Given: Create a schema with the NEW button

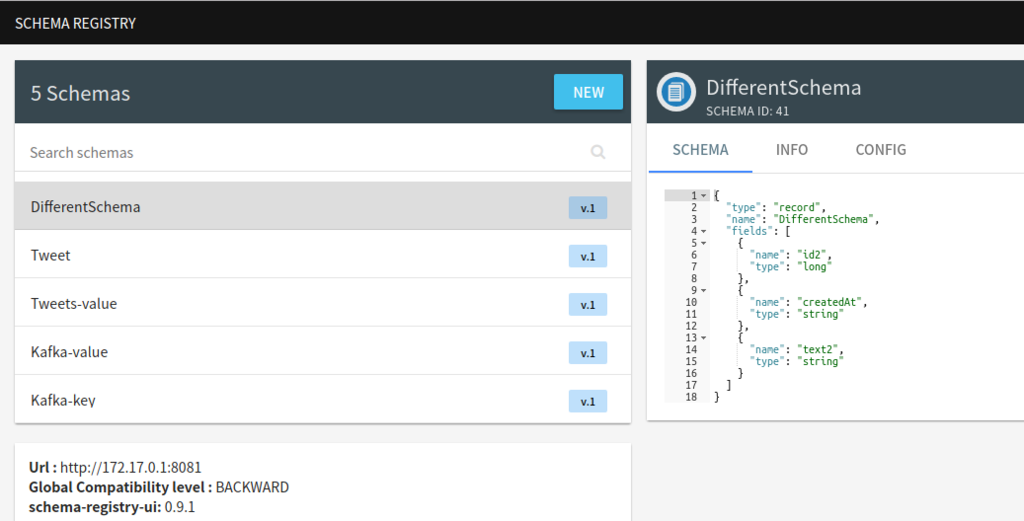Looking at the screenshot, I should coord(588,92).
